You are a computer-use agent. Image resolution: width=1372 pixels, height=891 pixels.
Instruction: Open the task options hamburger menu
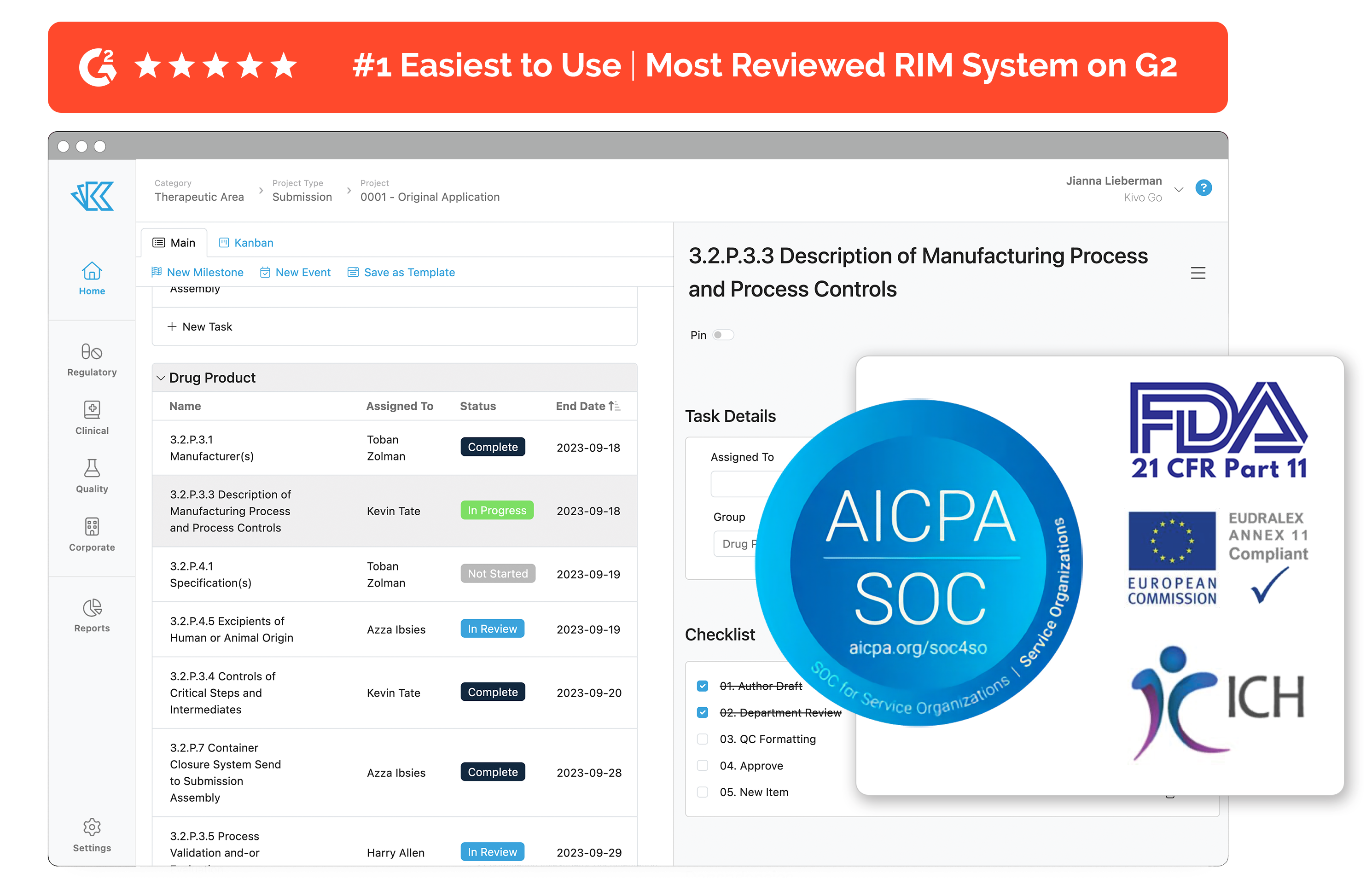[x=1198, y=273]
